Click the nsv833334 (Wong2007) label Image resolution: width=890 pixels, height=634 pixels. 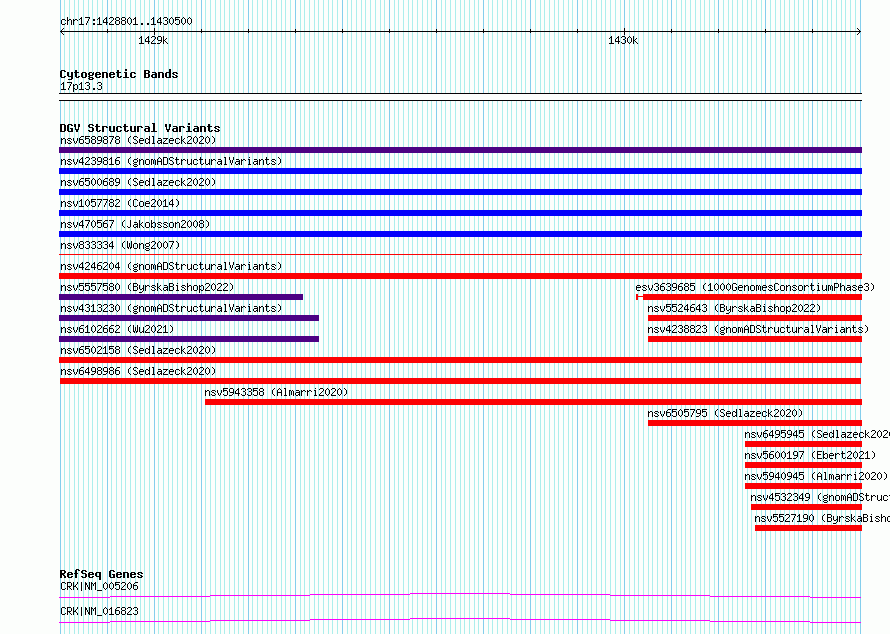(120, 245)
